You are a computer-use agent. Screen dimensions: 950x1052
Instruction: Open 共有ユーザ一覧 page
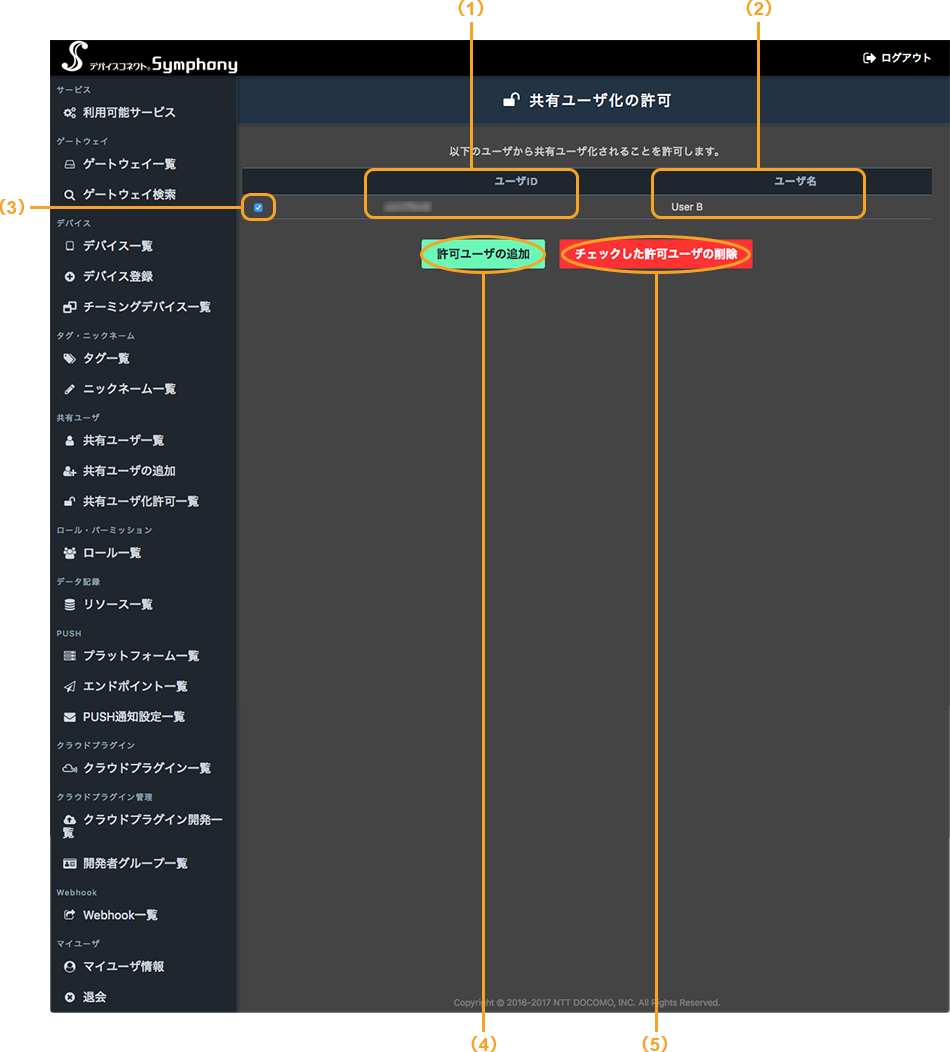tap(123, 441)
